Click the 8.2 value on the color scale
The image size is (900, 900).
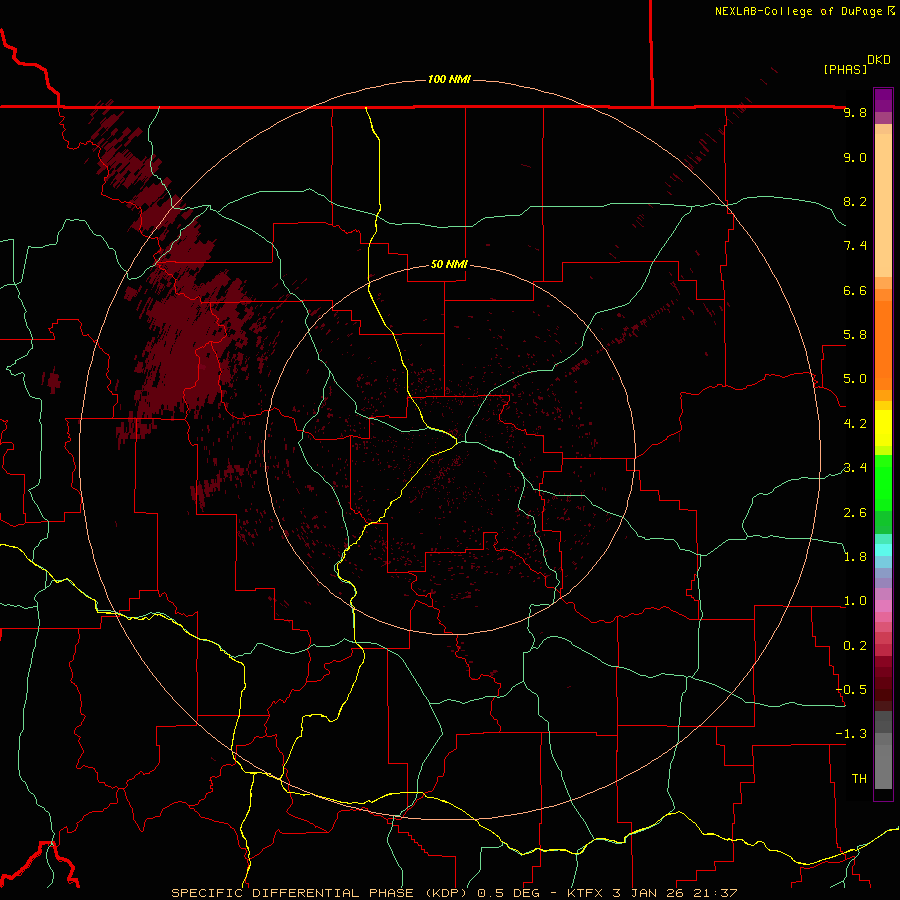855,201
